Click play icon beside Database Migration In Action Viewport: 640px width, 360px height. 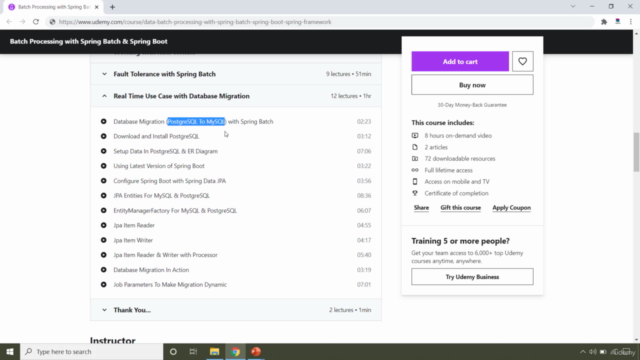[x=104, y=270]
